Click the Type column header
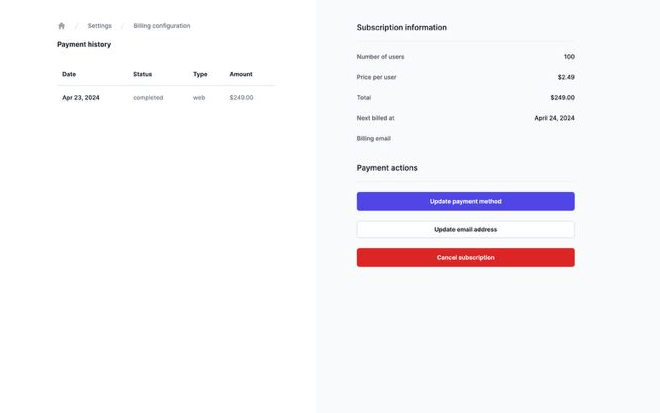This screenshot has height=413, width=660. 200,74
